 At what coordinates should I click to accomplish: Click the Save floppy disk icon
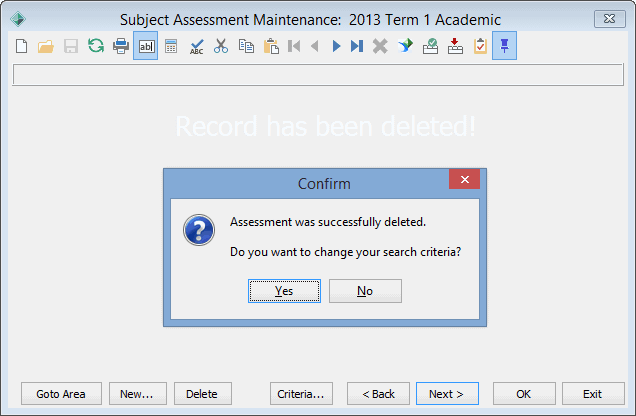tap(71, 46)
